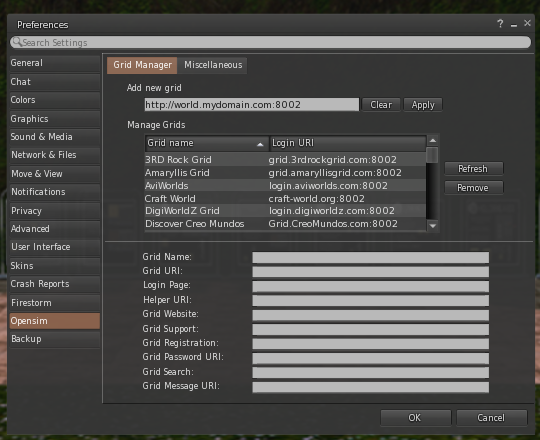The image size is (540, 440).
Task: Open the Firestorm preferences section
Action: coord(54,303)
